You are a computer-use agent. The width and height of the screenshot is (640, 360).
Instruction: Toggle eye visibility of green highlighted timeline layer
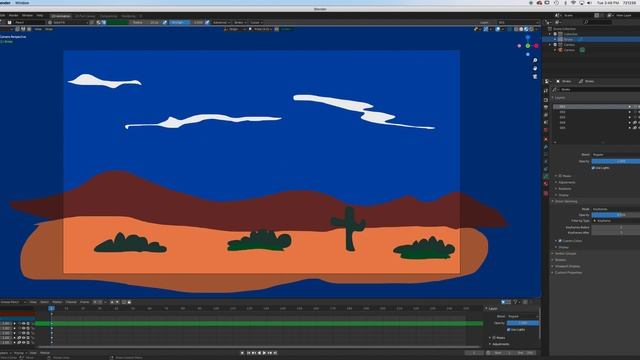tap(24, 323)
